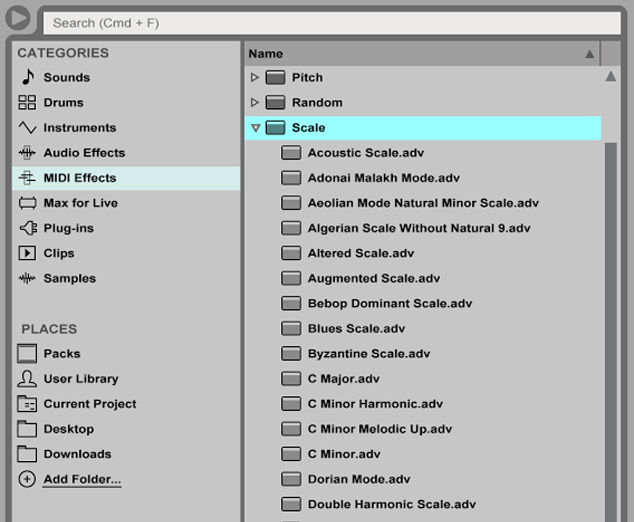Collapse the Scale folder triangle
Screen dimensions: 634x522
[256, 128]
